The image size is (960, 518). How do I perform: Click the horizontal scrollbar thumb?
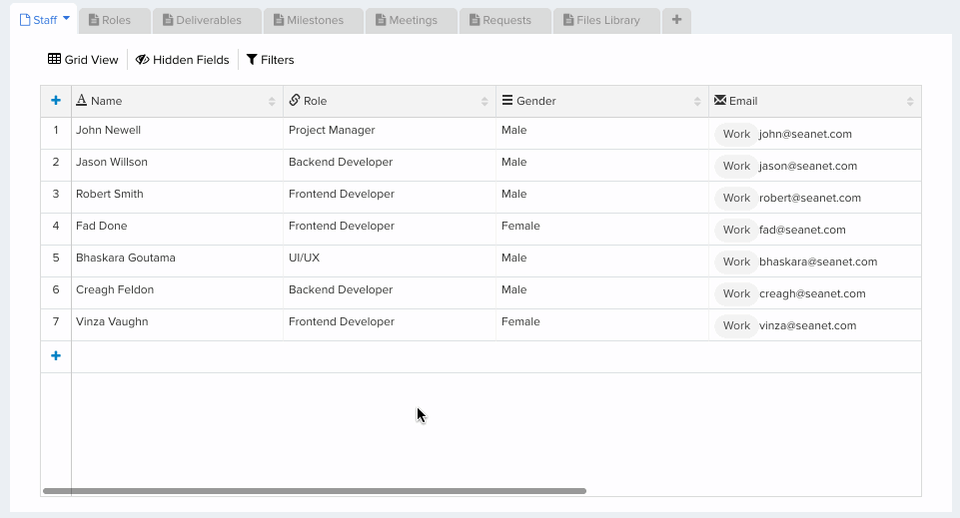[315, 491]
